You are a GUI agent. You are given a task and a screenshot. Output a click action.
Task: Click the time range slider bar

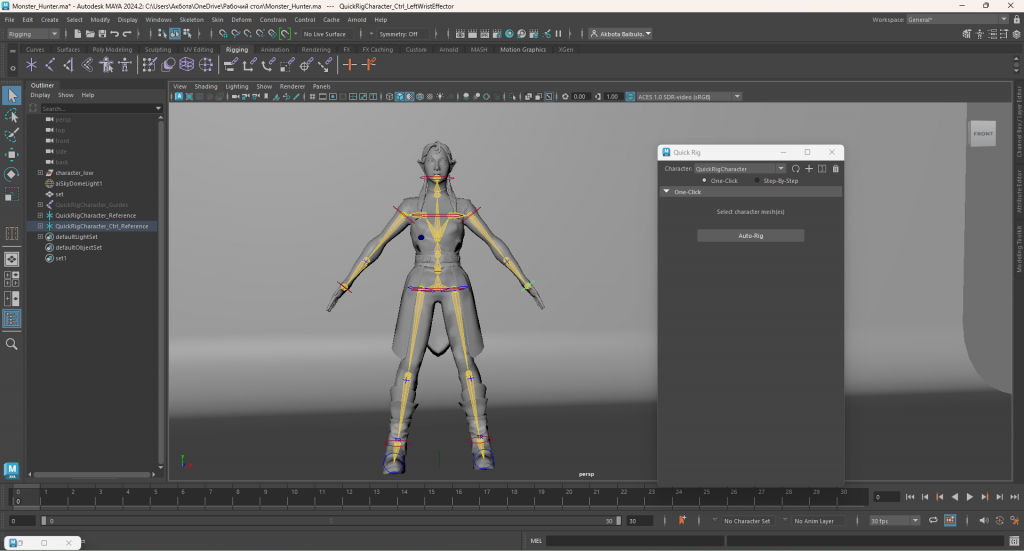(330, 521)
